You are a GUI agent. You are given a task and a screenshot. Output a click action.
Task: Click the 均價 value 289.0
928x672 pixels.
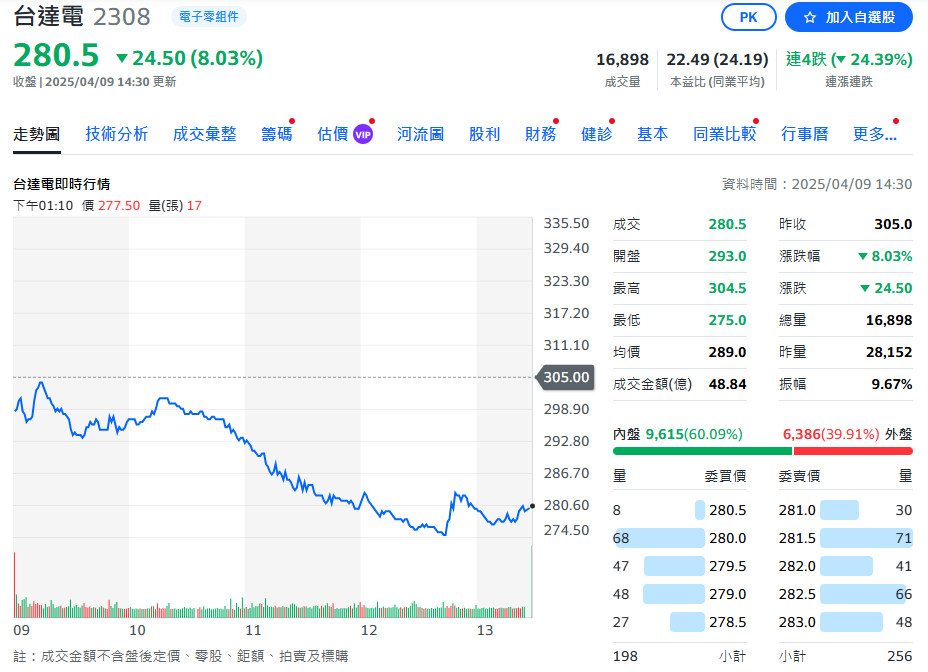pos(727,352)
